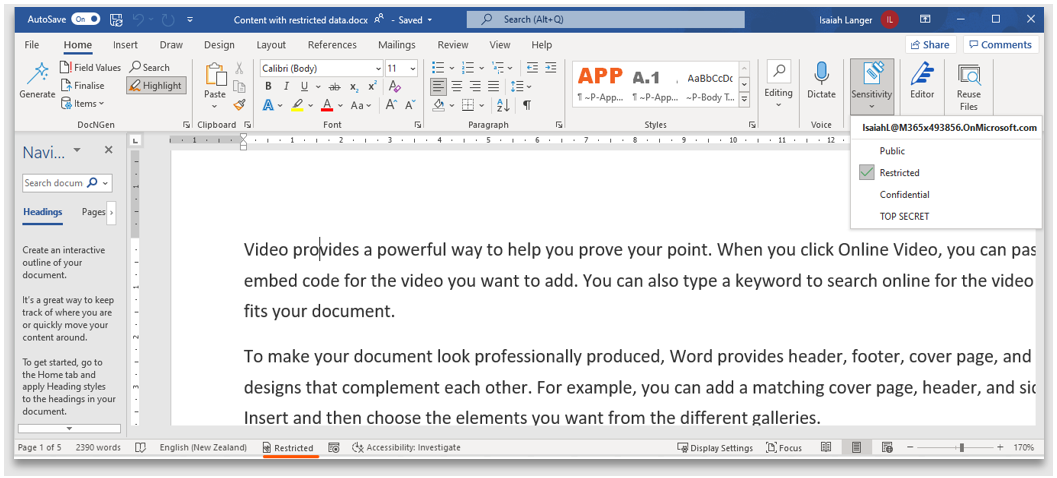
Task: Toggle the AutoSave switch
Action: (x=86, y=20)
